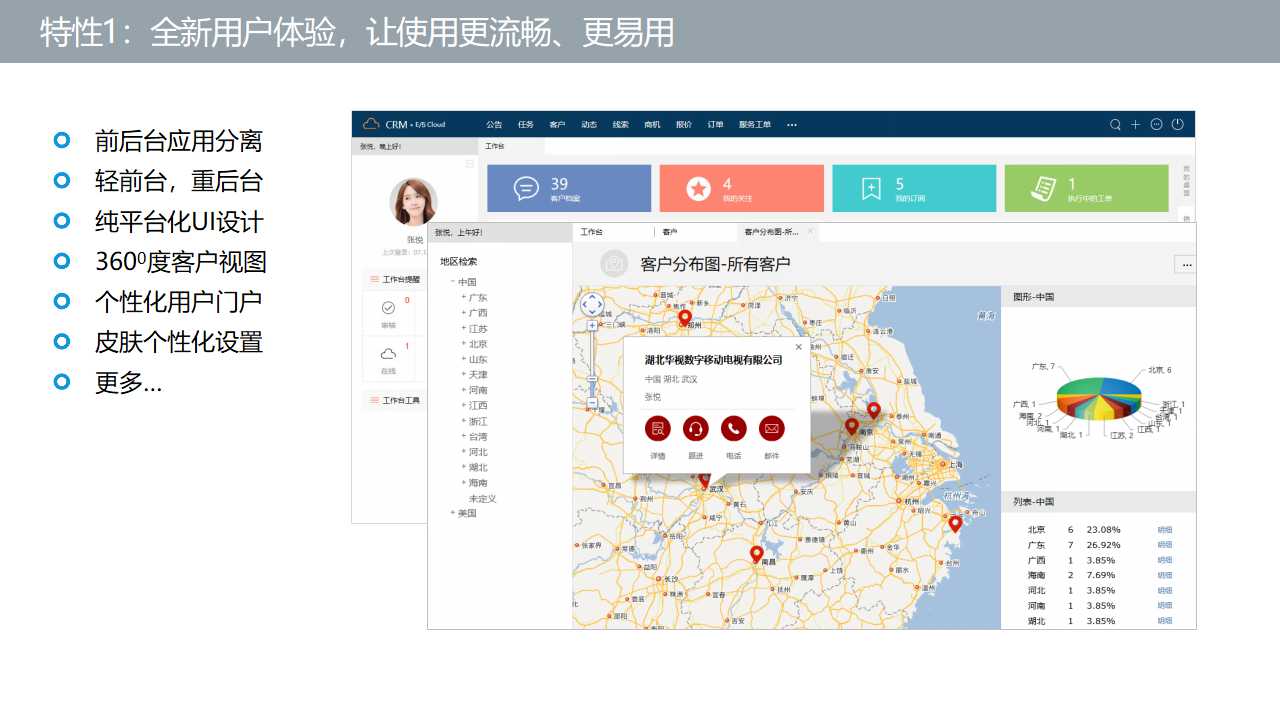
Task: Click the 电话 phone call icon
Action: click(734, 429)
